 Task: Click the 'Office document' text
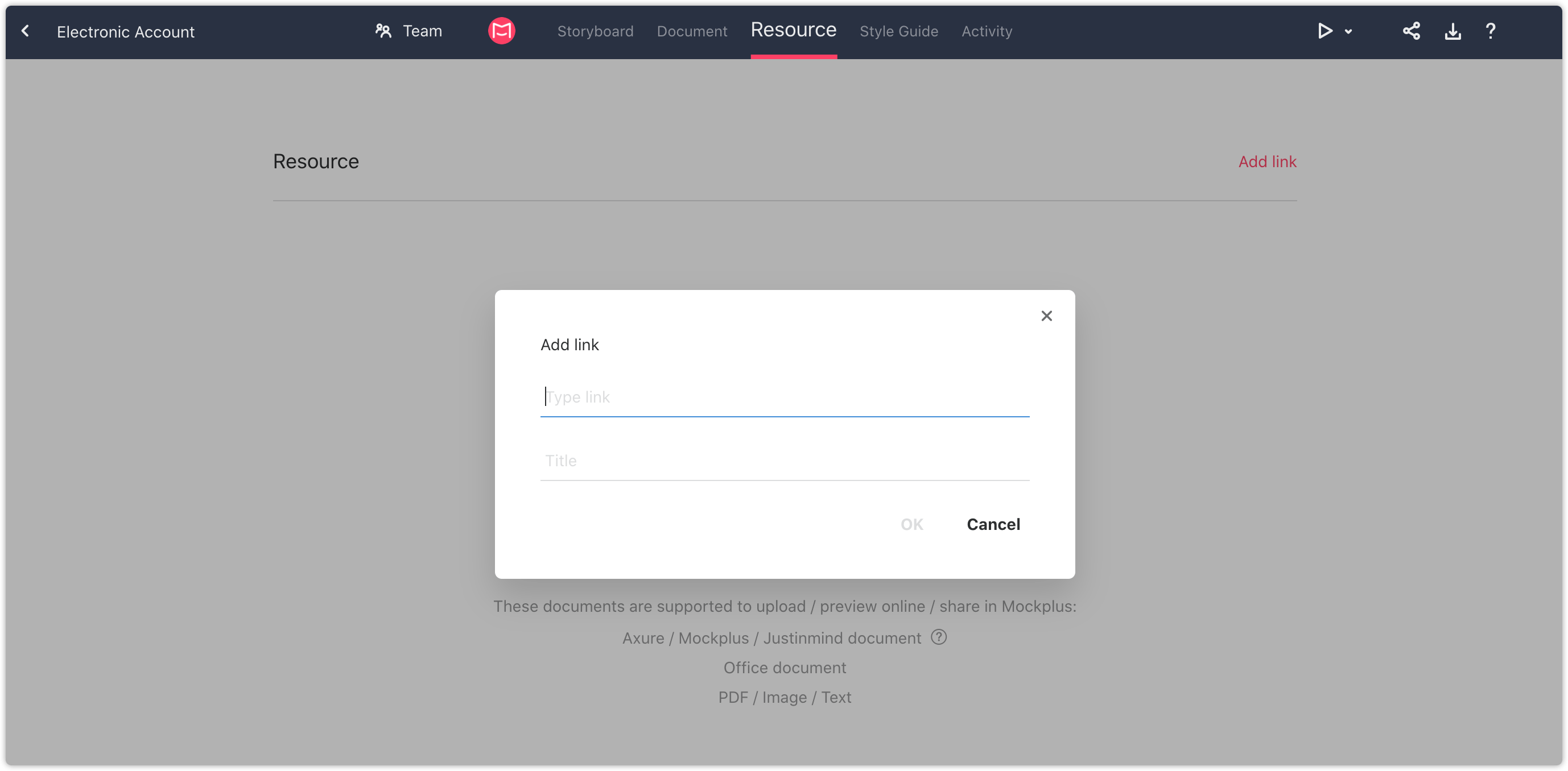coord(784,668)
